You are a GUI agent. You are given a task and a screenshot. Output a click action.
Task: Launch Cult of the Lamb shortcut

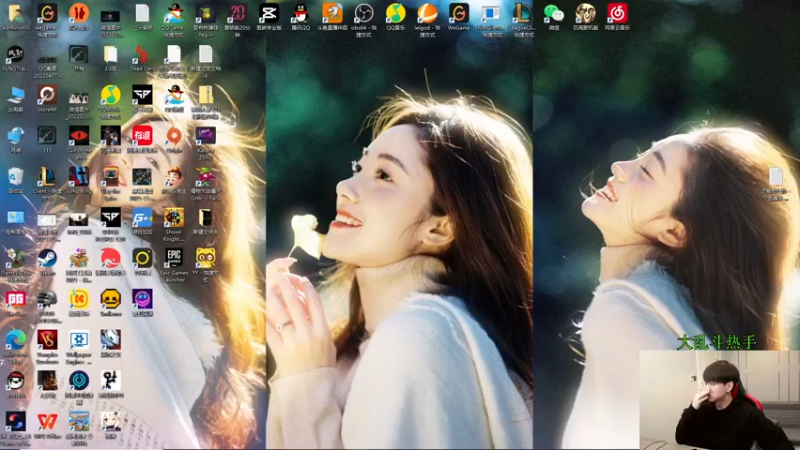pyautogui.click(x=79, y=136)
